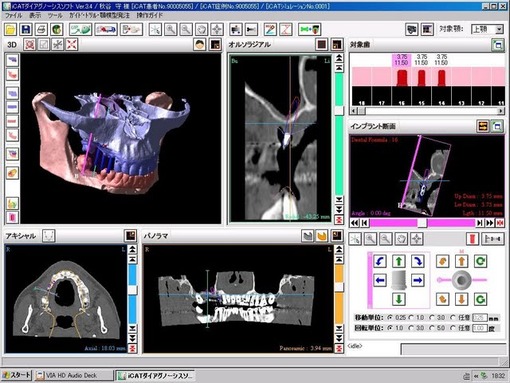This screenshot has height=383, width=510.
Task: Click the custom movement unit mm input field
Action: (479, 318)
